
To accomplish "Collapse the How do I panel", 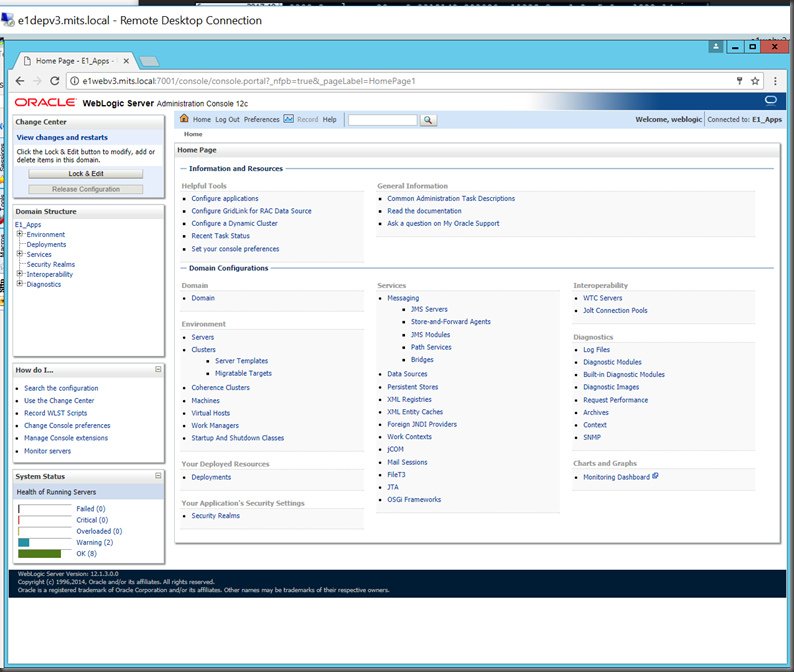I will [x=158, y=369].
